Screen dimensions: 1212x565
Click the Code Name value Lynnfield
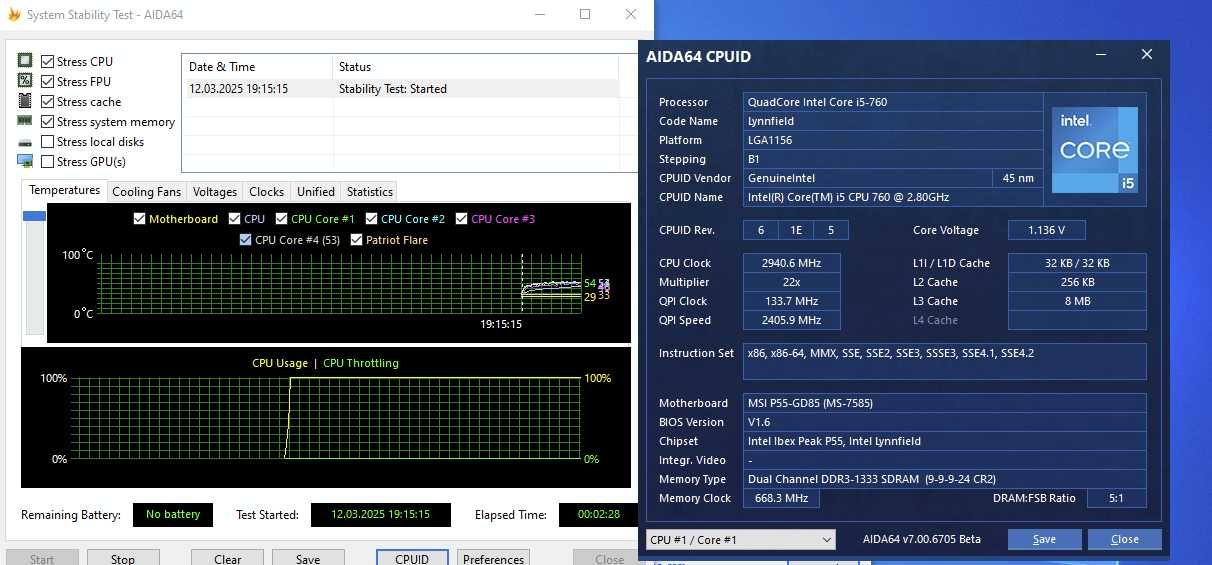pyautogui.click(x=892, y=121)
